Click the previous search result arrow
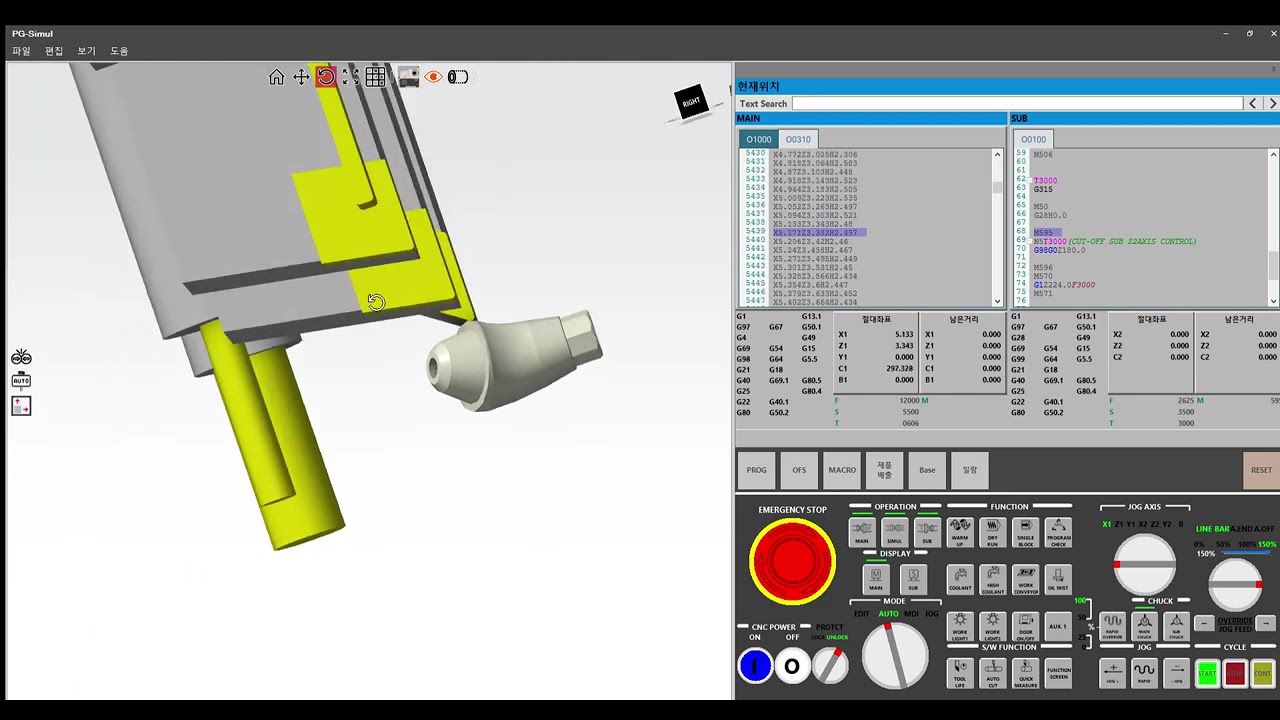The height and width of the screenshot is (720, 1280). (1252, 104)
